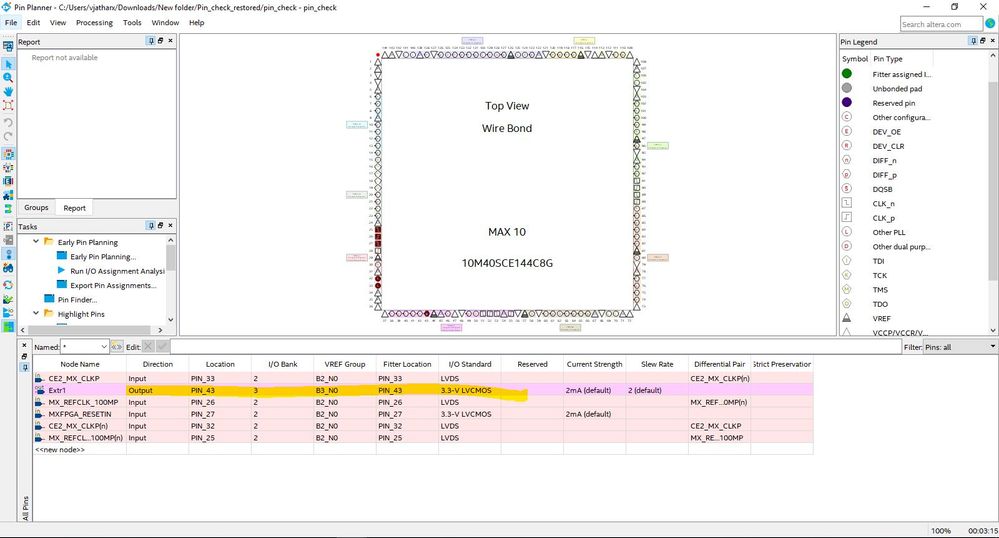999x538 pixels.
Task: Collapse the Highlight Pins folder
Action: [x=36, y=314]
